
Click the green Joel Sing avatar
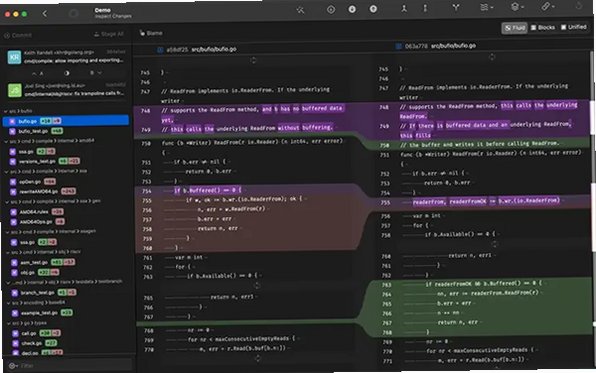tap(15, 90)
